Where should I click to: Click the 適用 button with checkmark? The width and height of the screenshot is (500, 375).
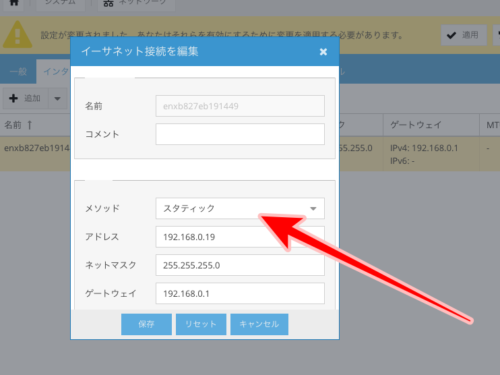click(464, 35)
